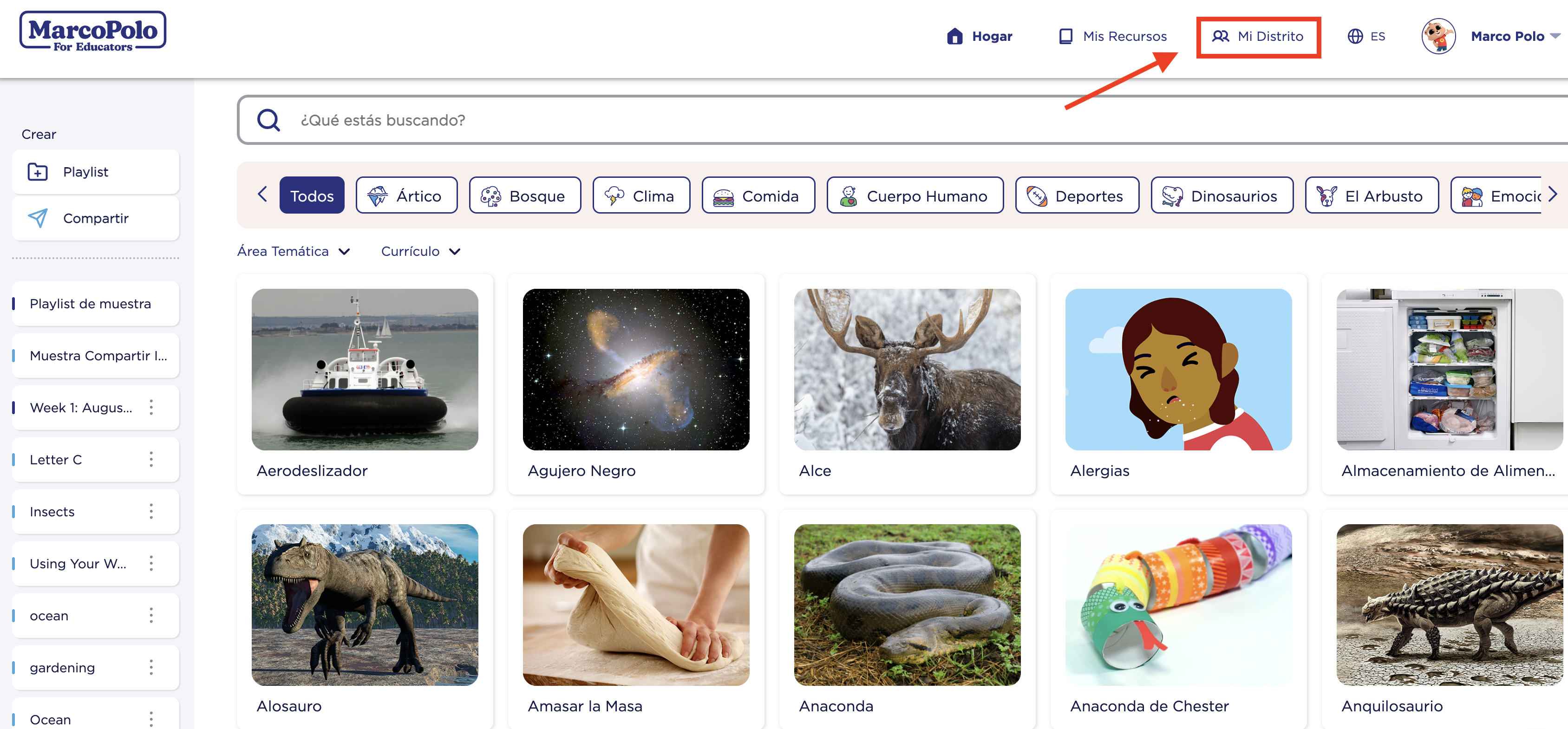Toggle the Clima category filter
Image resolution: width=1568 pixels, height=729 pixels.
point(641,195)
